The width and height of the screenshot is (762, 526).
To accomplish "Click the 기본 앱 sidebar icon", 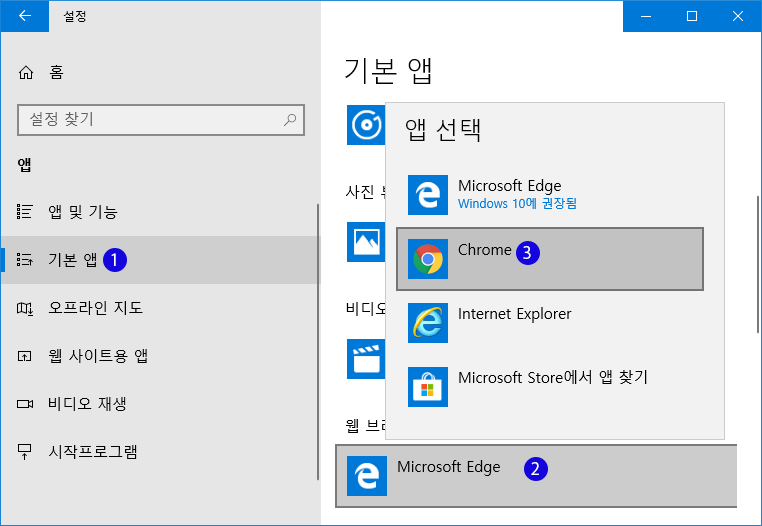I will (x=25, y=260).
